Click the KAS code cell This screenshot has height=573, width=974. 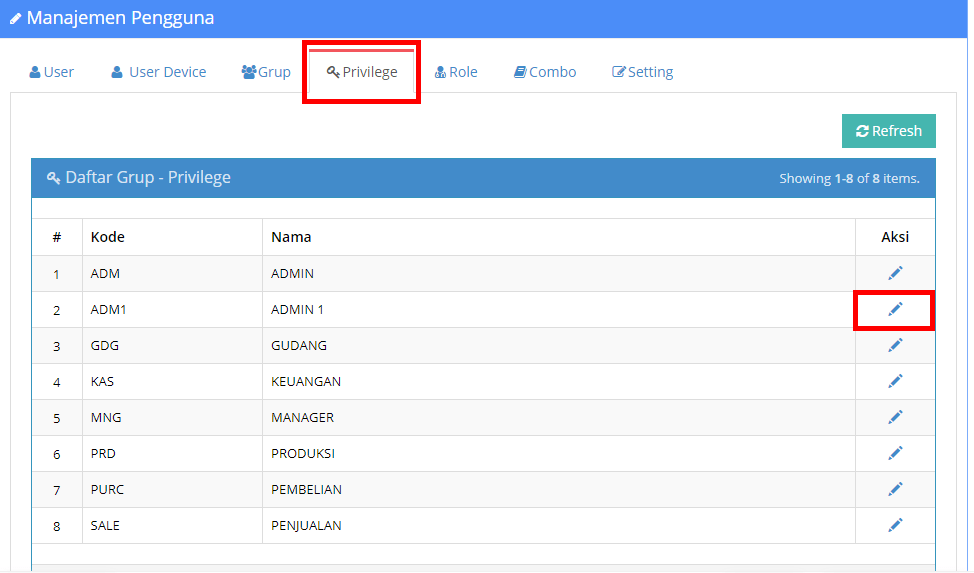pos(172,382)
